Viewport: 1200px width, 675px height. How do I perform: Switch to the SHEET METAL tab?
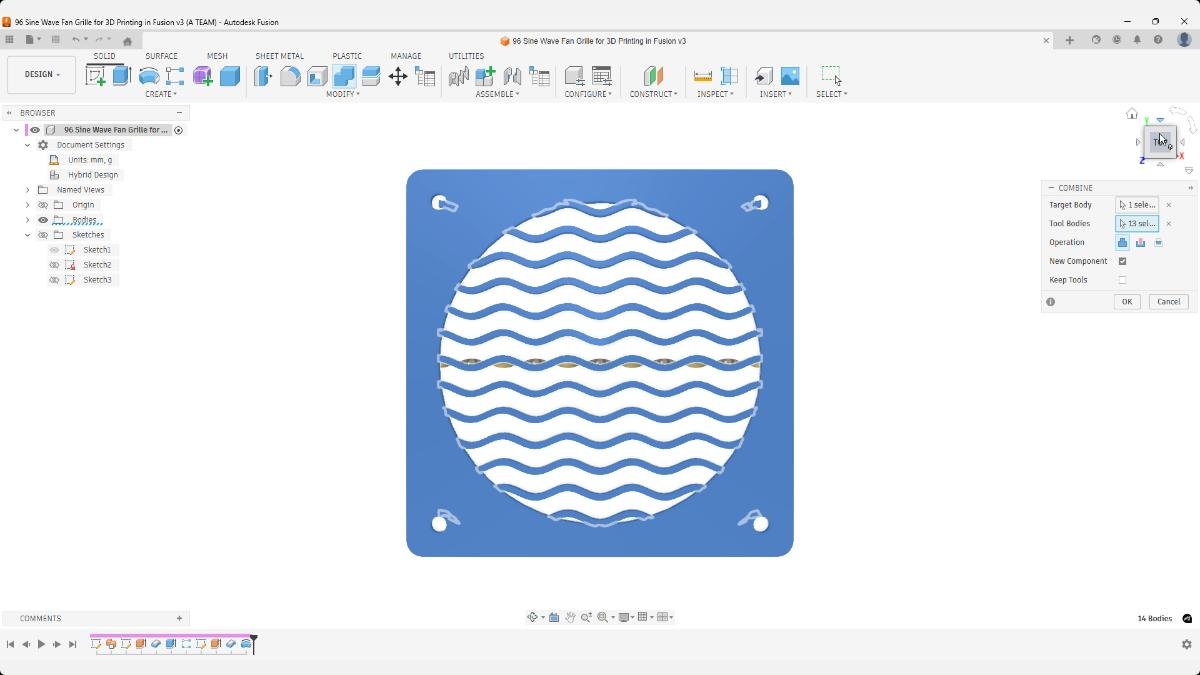pyautogui.click(x=279, y=56)
